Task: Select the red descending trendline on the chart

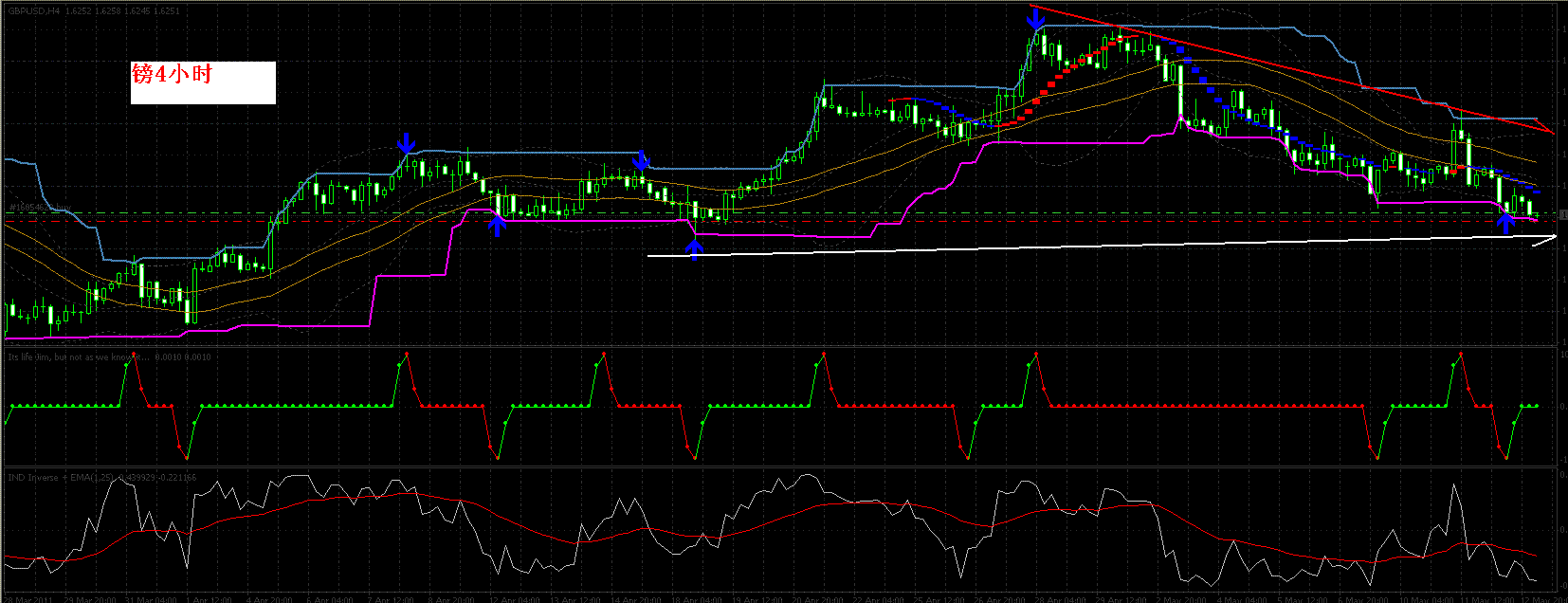Action: pos(1291,70)
